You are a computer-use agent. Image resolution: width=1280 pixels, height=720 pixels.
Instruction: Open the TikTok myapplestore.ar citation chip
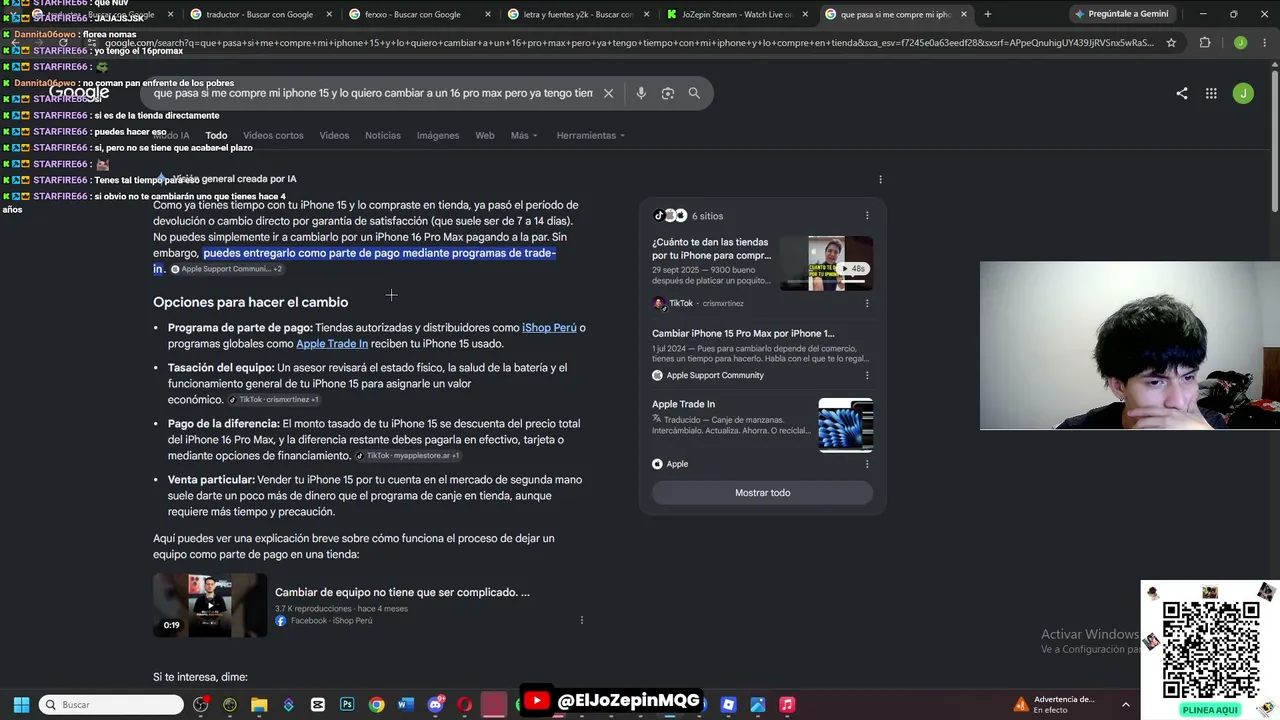tap(408, 456)
